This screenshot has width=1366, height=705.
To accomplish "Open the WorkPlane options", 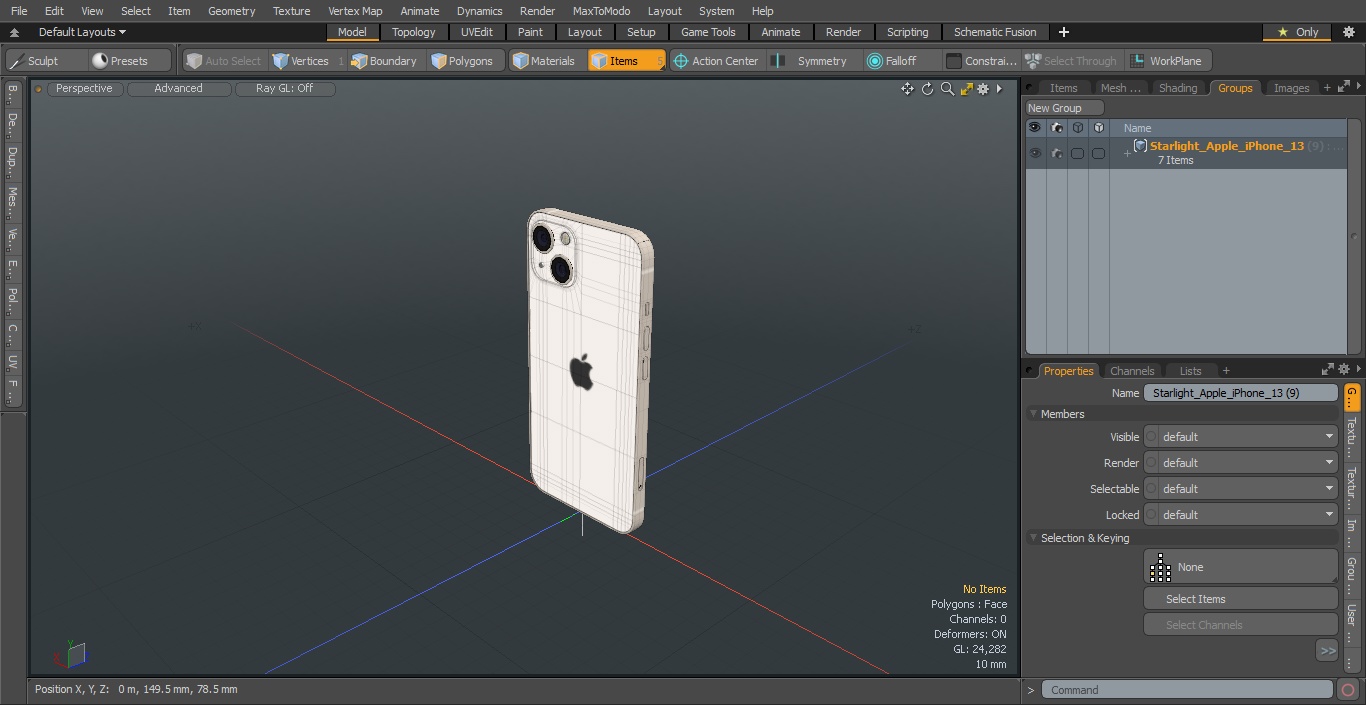I will pos(1167,61).
